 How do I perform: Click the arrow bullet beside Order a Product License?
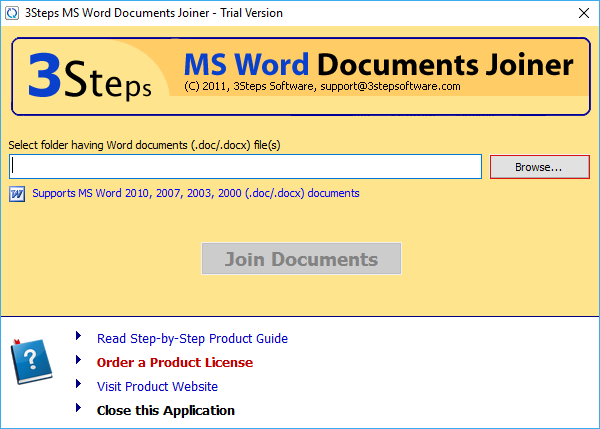[x=78, y=360]
